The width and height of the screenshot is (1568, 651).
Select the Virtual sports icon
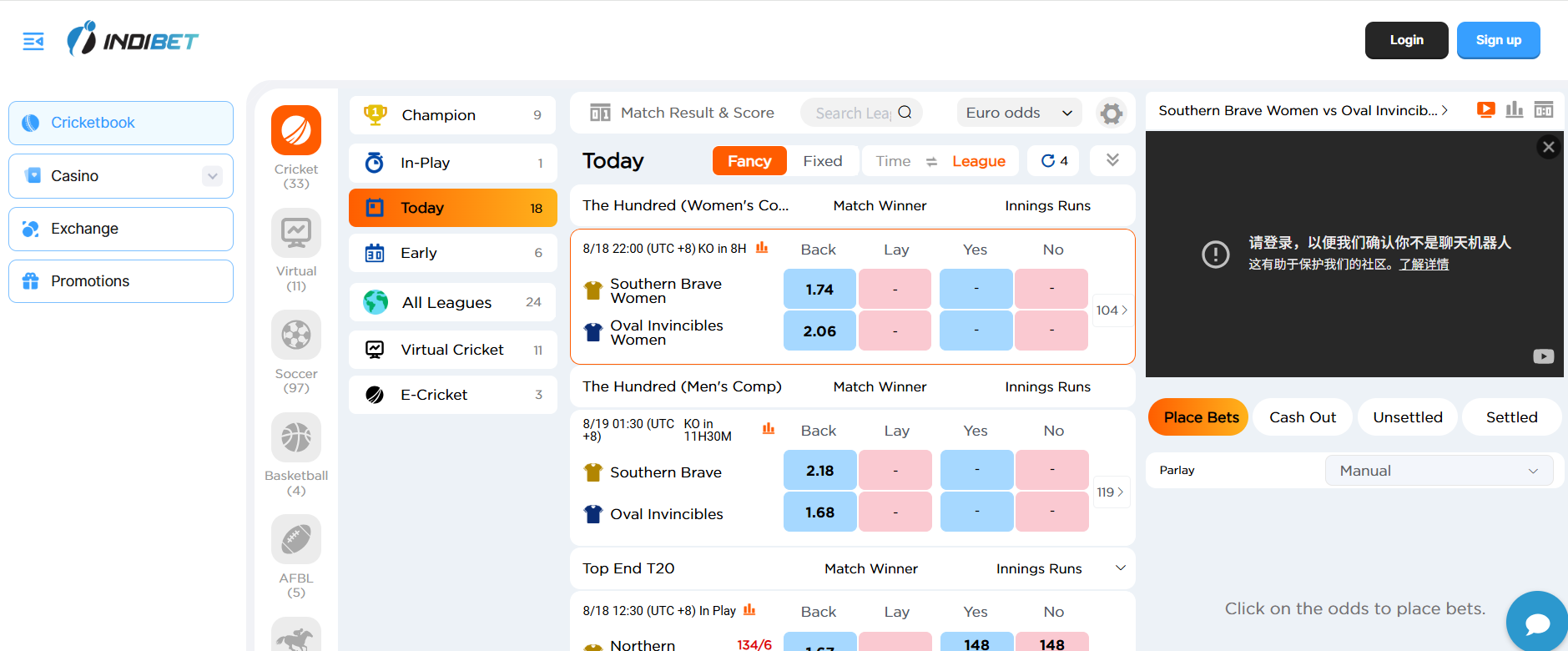pos(296,233)
